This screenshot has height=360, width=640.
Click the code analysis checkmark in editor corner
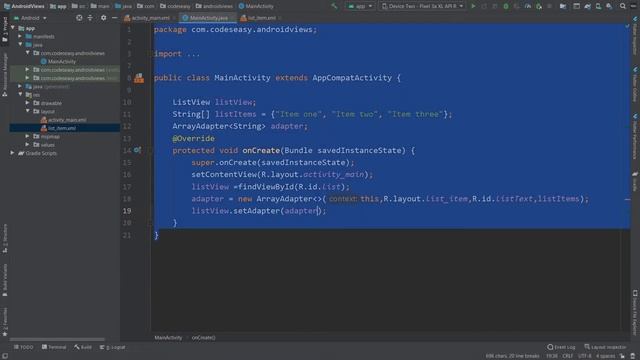(x=627, y=26)
